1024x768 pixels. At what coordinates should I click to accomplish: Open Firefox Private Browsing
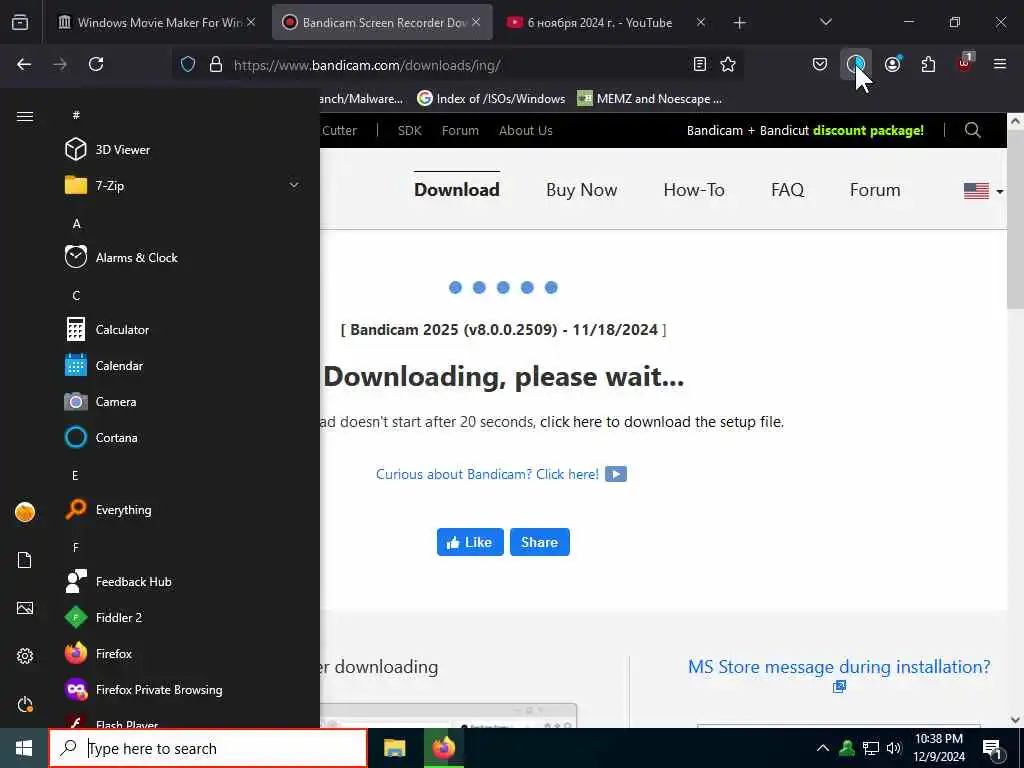click(144, 690)
